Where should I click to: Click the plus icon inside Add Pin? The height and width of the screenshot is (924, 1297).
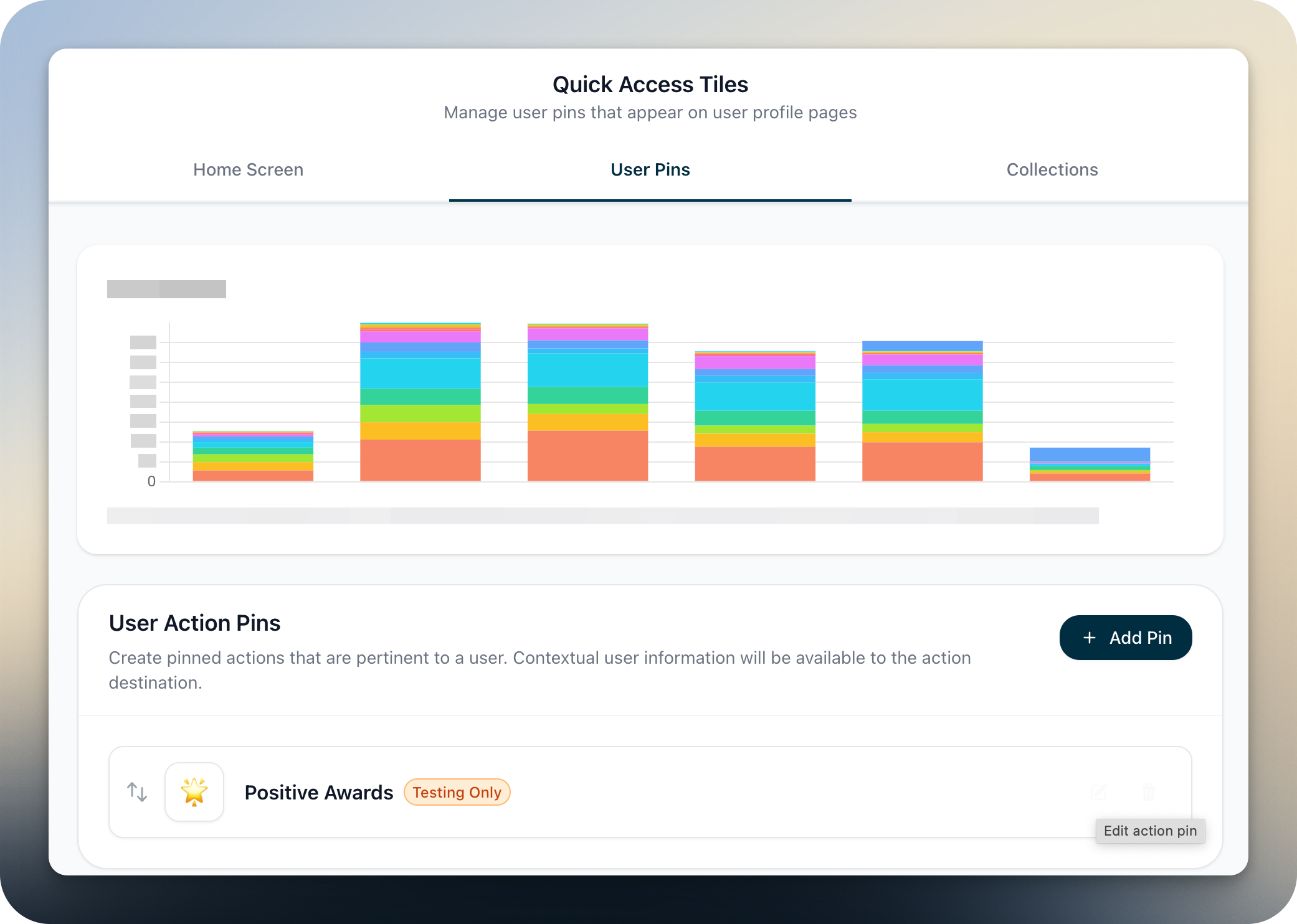[1088, 638]
